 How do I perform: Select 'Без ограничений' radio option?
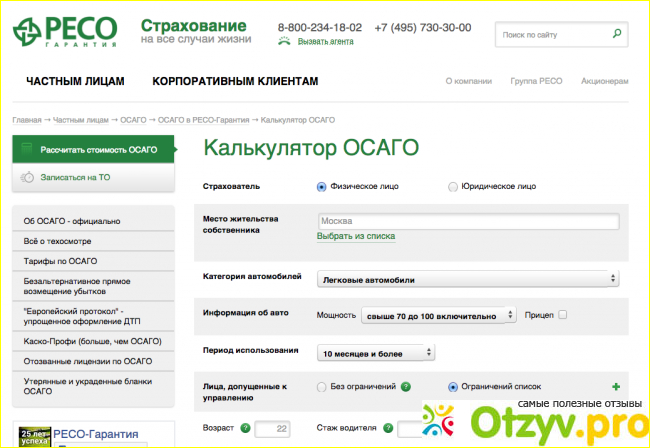pos(321,386)
